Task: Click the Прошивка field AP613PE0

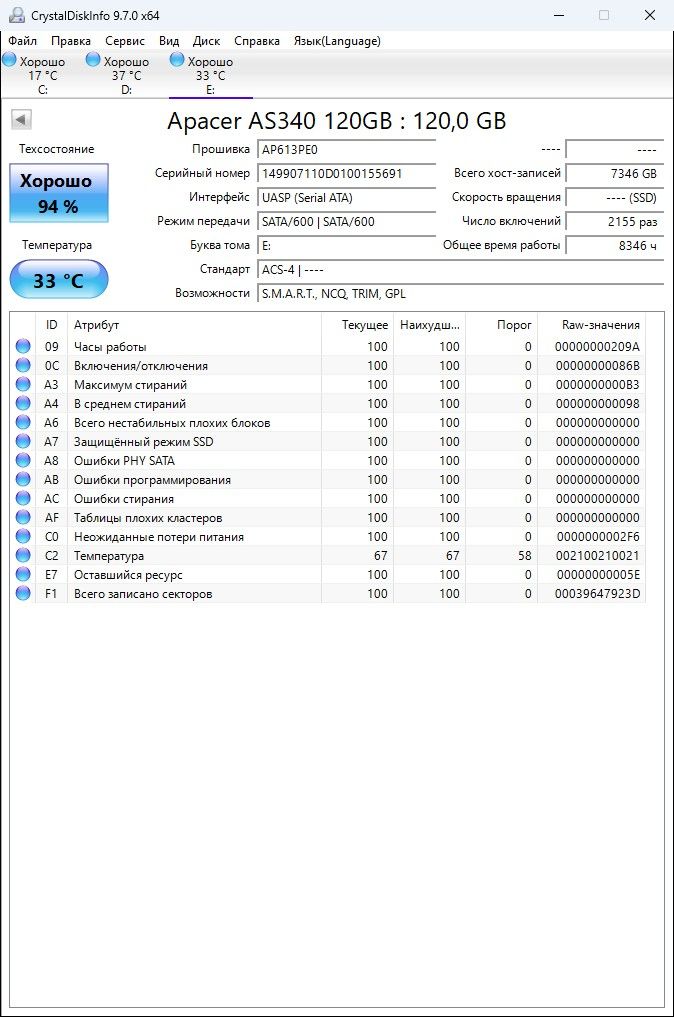Action: [346, 149]
